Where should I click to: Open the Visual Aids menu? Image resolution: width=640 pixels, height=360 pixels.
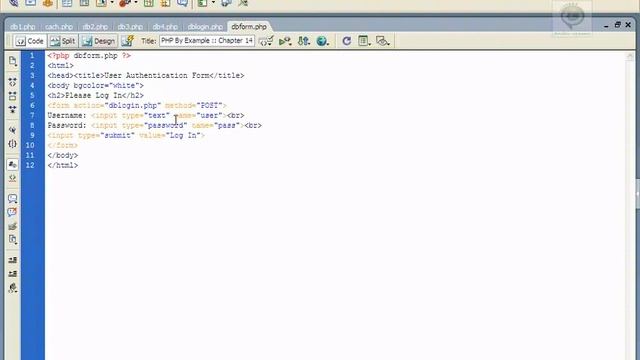click(x=382, y=41)
